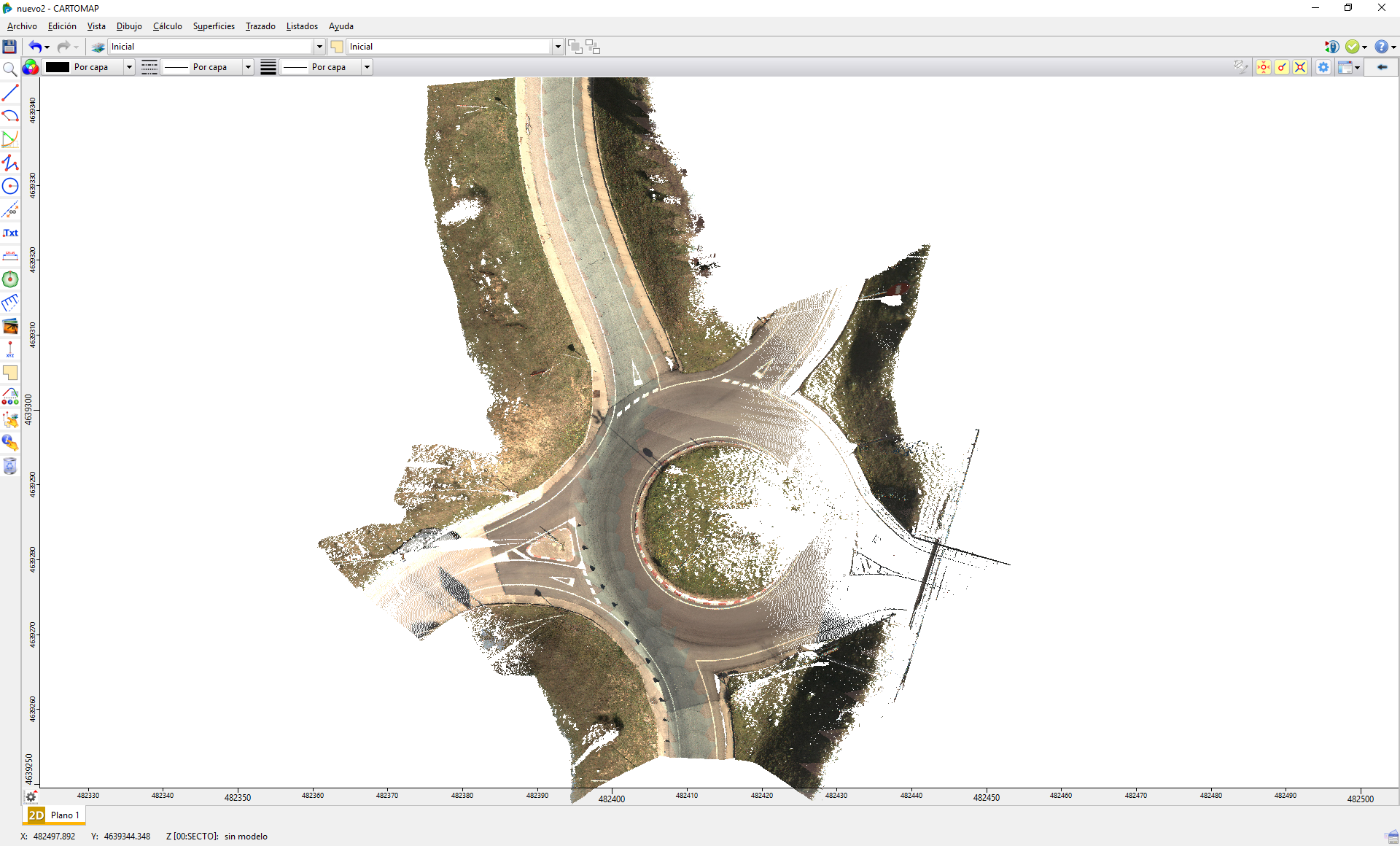Switch to the Plano 1 tab
This screenshot has width=1400, height=846.
[55, 815]
